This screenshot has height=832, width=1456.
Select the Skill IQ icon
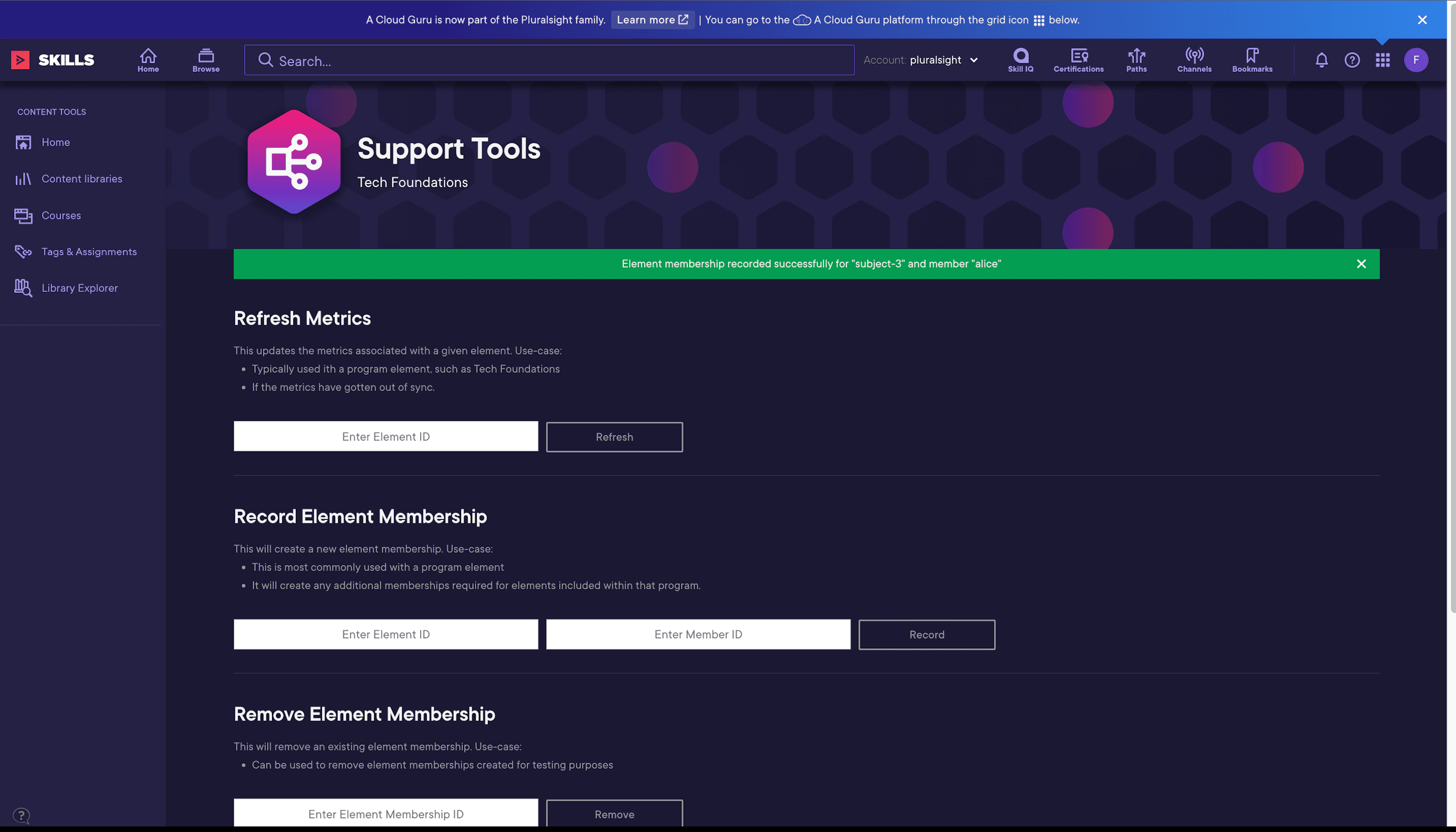1020,60
